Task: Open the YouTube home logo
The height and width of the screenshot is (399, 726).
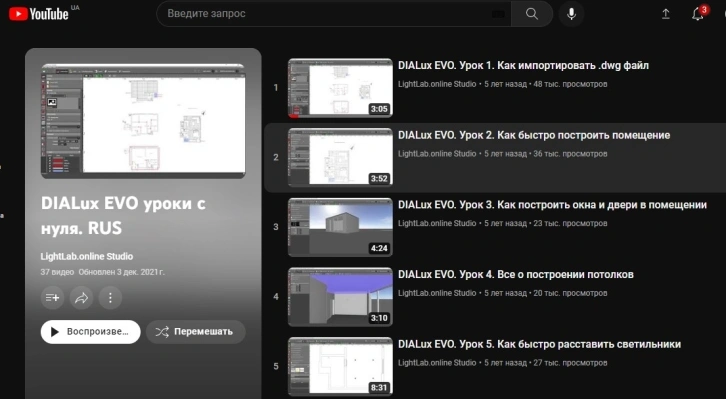Action: (39, 14)
